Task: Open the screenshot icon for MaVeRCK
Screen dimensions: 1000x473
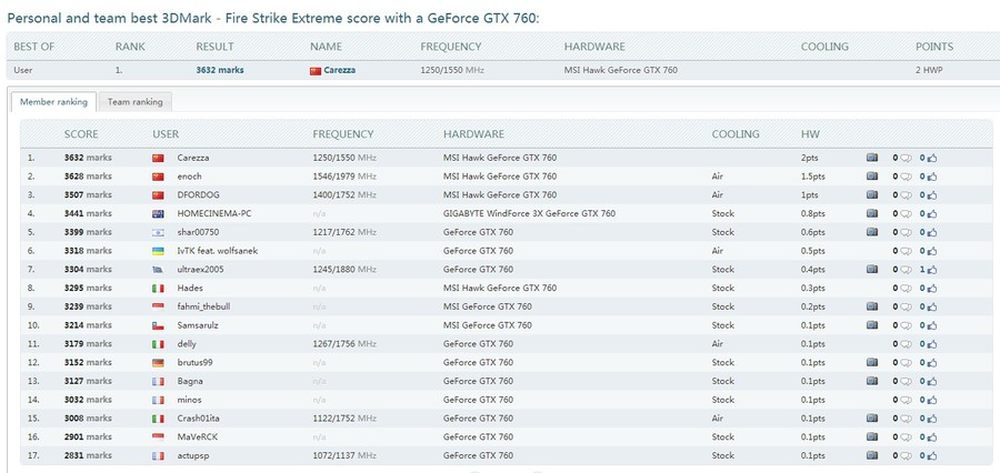Action: click(872, 437)
